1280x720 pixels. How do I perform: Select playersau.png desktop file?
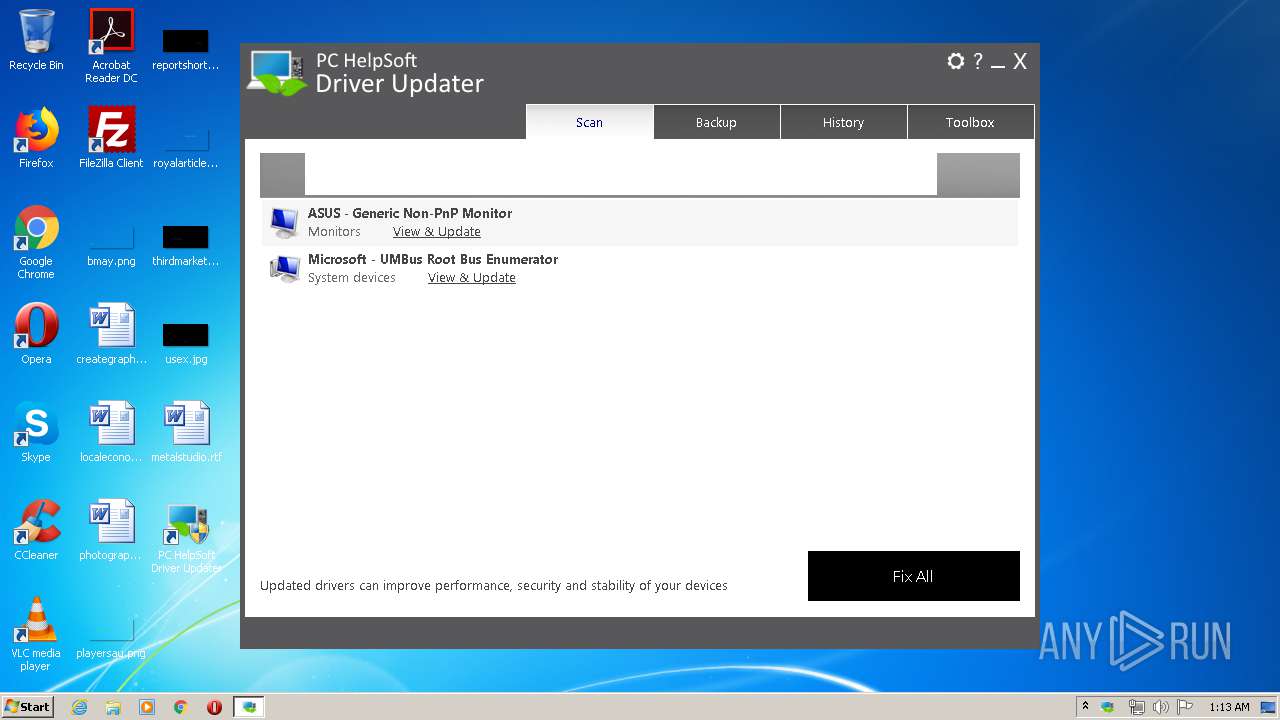pos(111,636)
